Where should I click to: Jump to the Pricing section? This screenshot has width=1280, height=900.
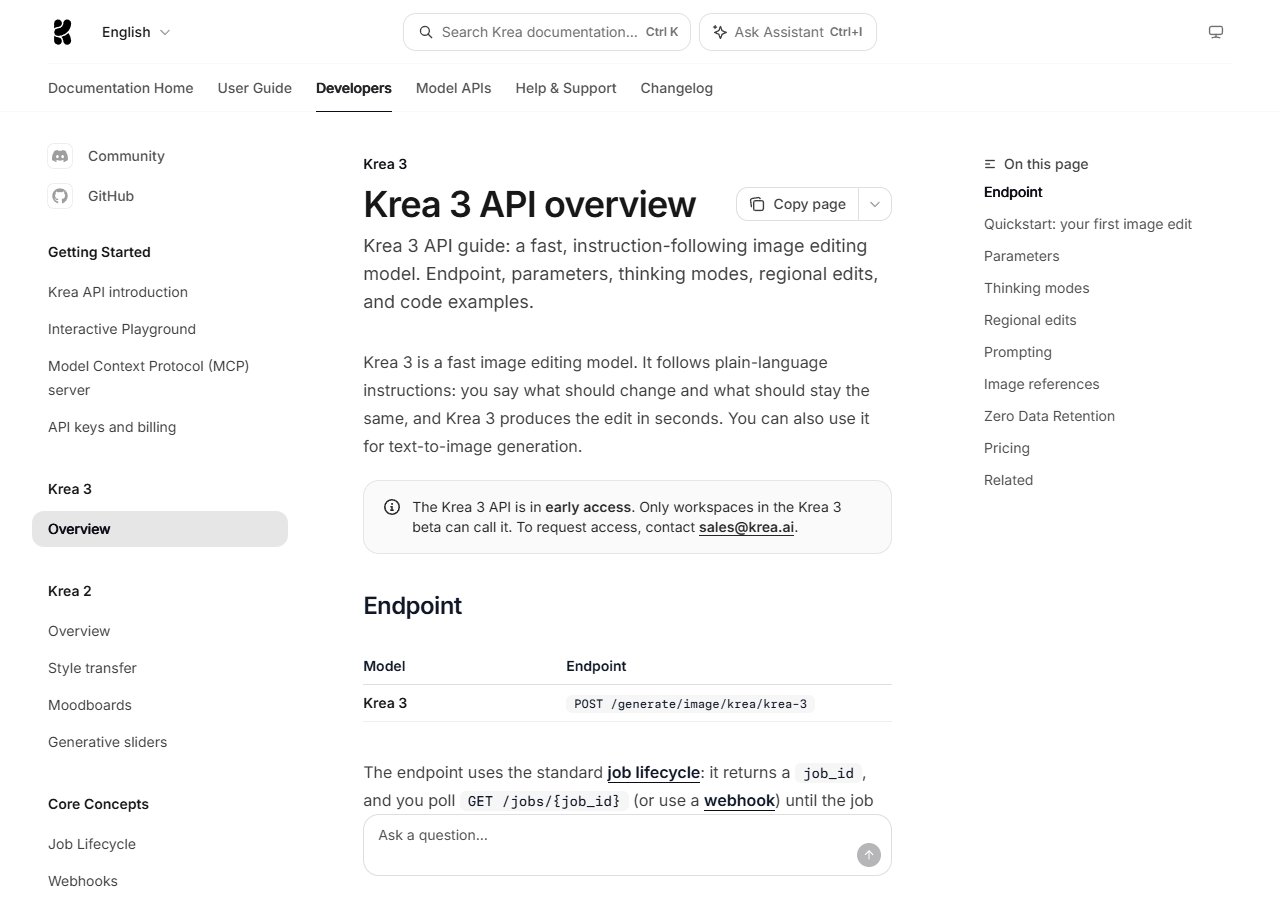click(1007, 448)
